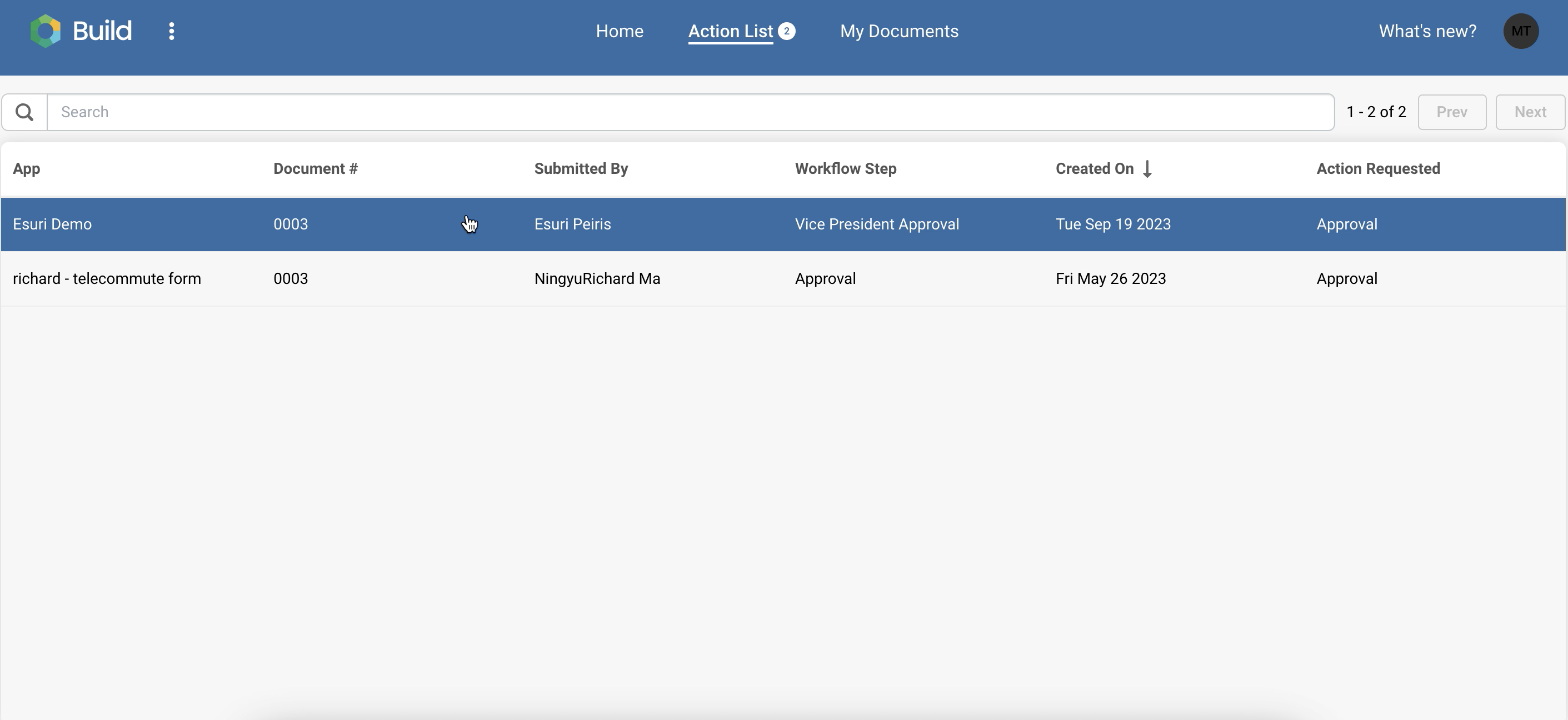Click the magnifying glass search icon
The height and width of the screenshot is (720, 1568).
[24, 112]
